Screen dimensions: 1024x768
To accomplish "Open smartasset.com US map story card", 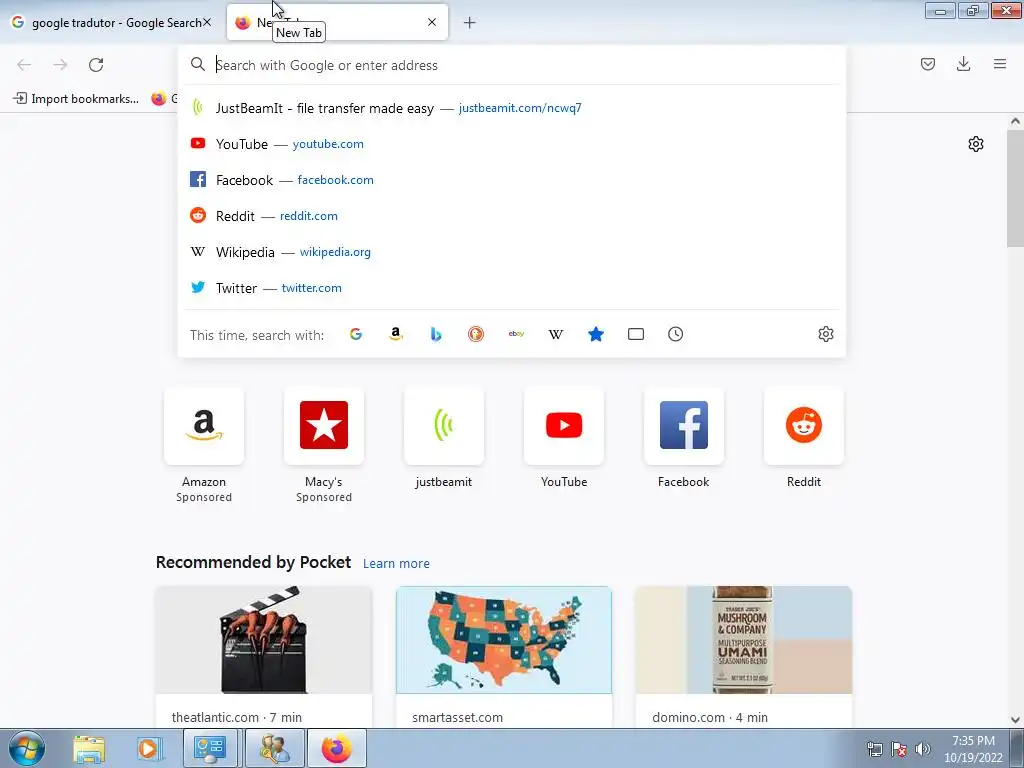I will [504, 657].
